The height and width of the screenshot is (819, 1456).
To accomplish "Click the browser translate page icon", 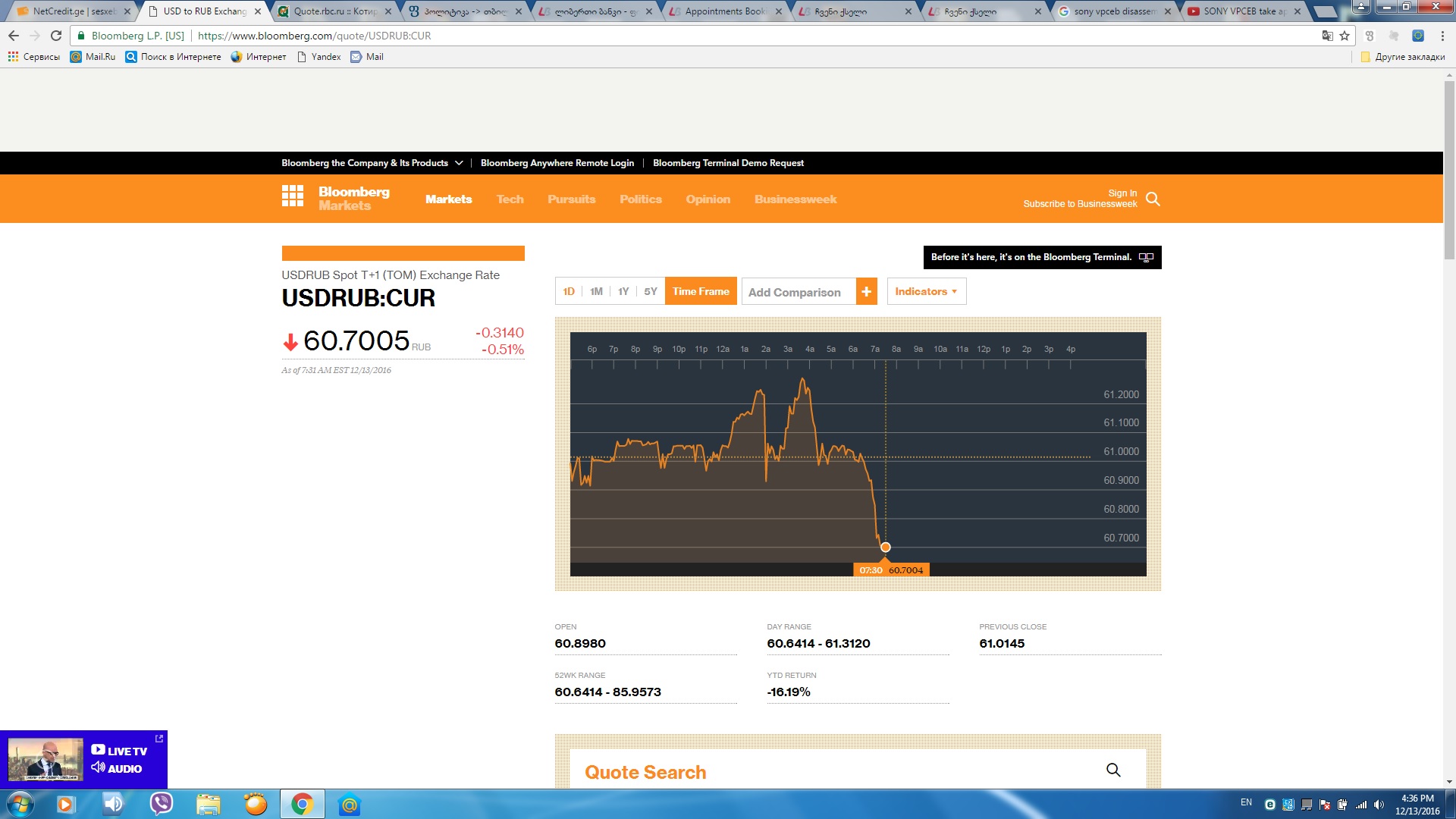I will click(1327, 36).
